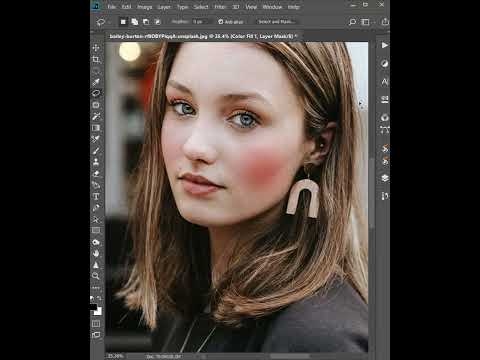Select the Hand tool

96,253
